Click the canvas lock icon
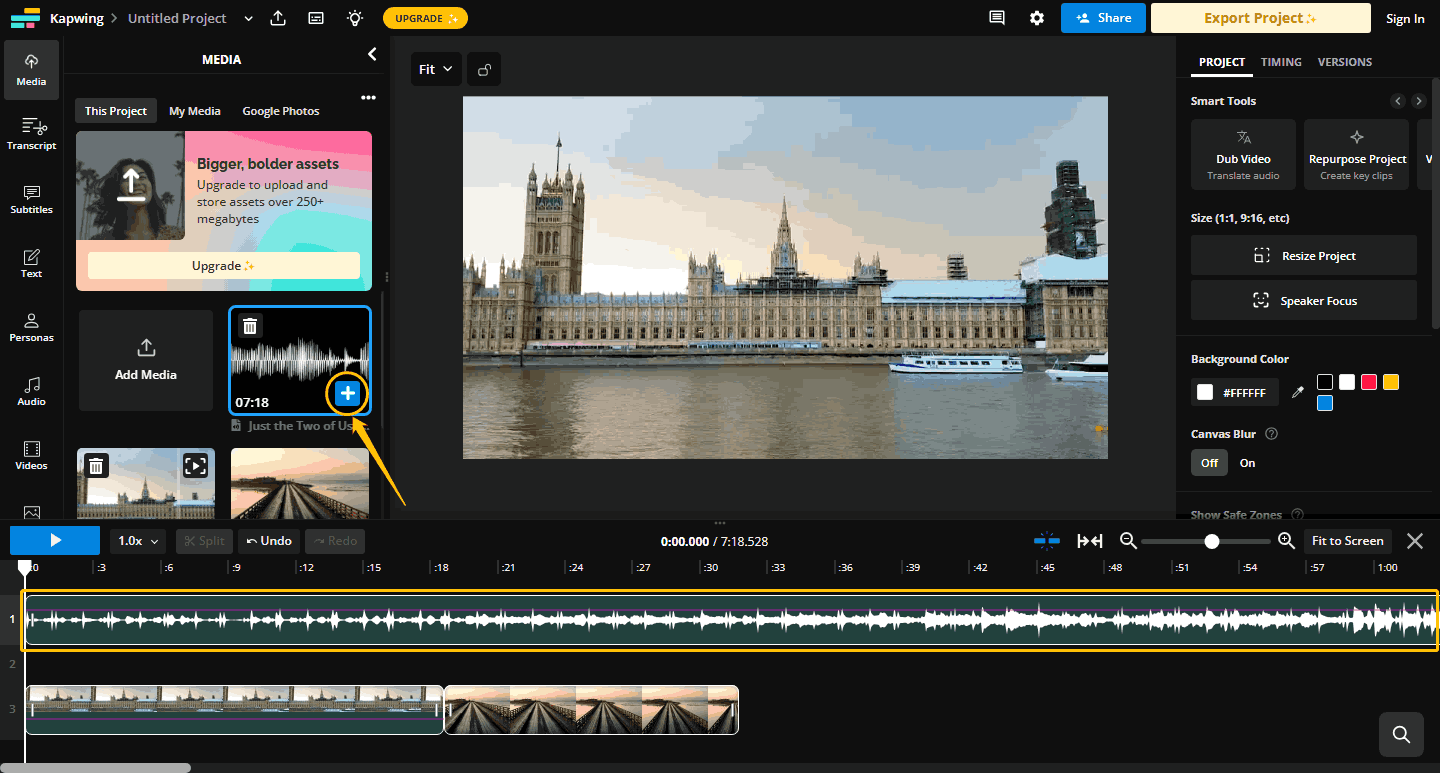 click(x=484, y=69)
